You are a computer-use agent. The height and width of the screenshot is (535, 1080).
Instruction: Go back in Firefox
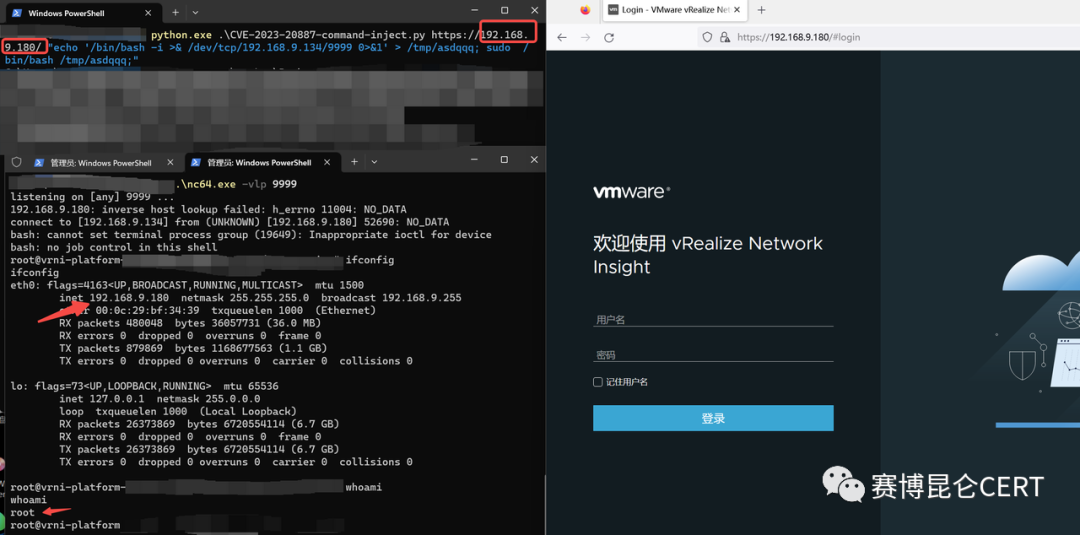tap(561, 37)
